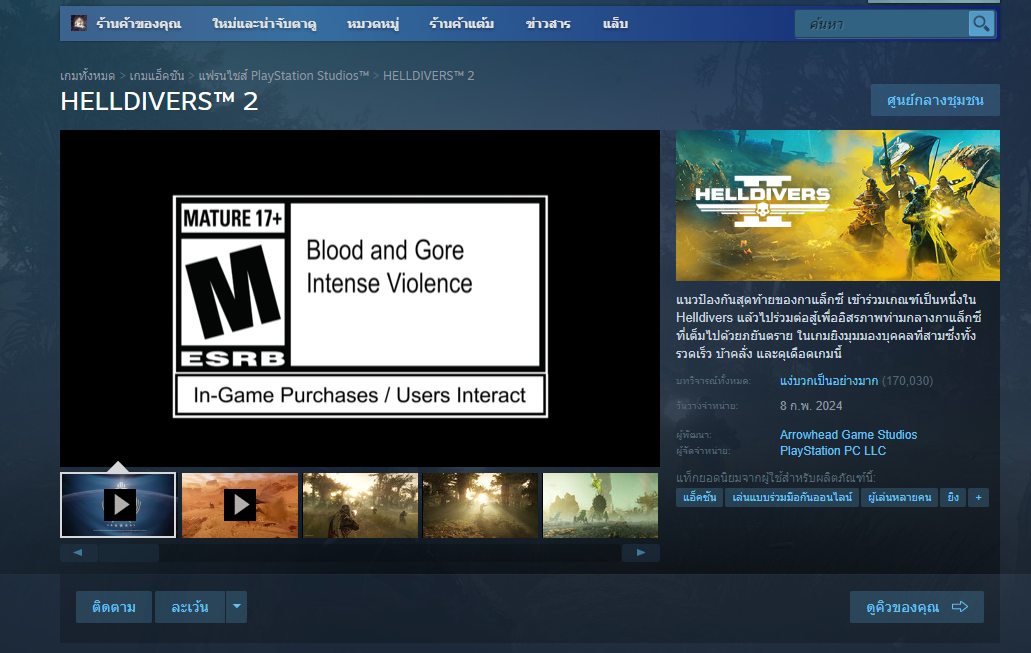Image resolution: width=1031 pixels, height=653 pixels.
Task: Click the เกมแอ็คชัน breadcrumb link
Action: click(x=157, y=76)
